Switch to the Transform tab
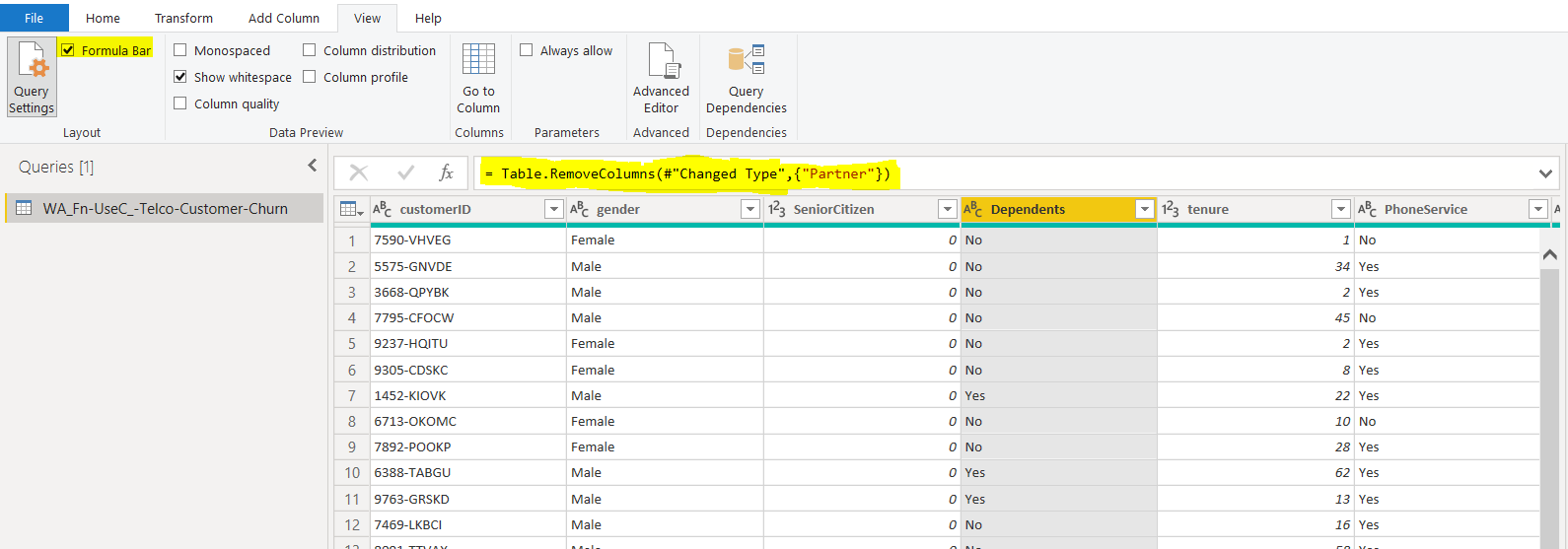This screenshot has height=549, width=1568. [183, 18]
